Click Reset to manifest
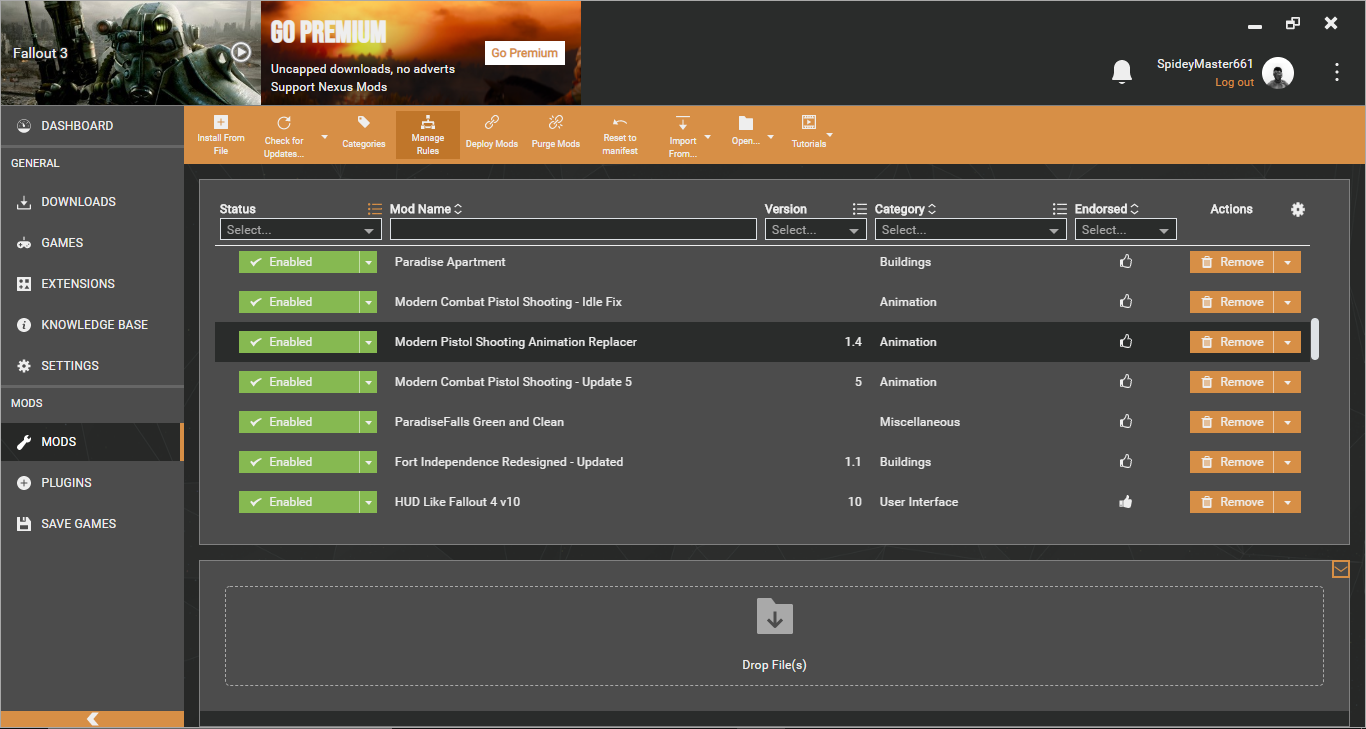Screen dimensions: 1366x729 tap(620, 135)
